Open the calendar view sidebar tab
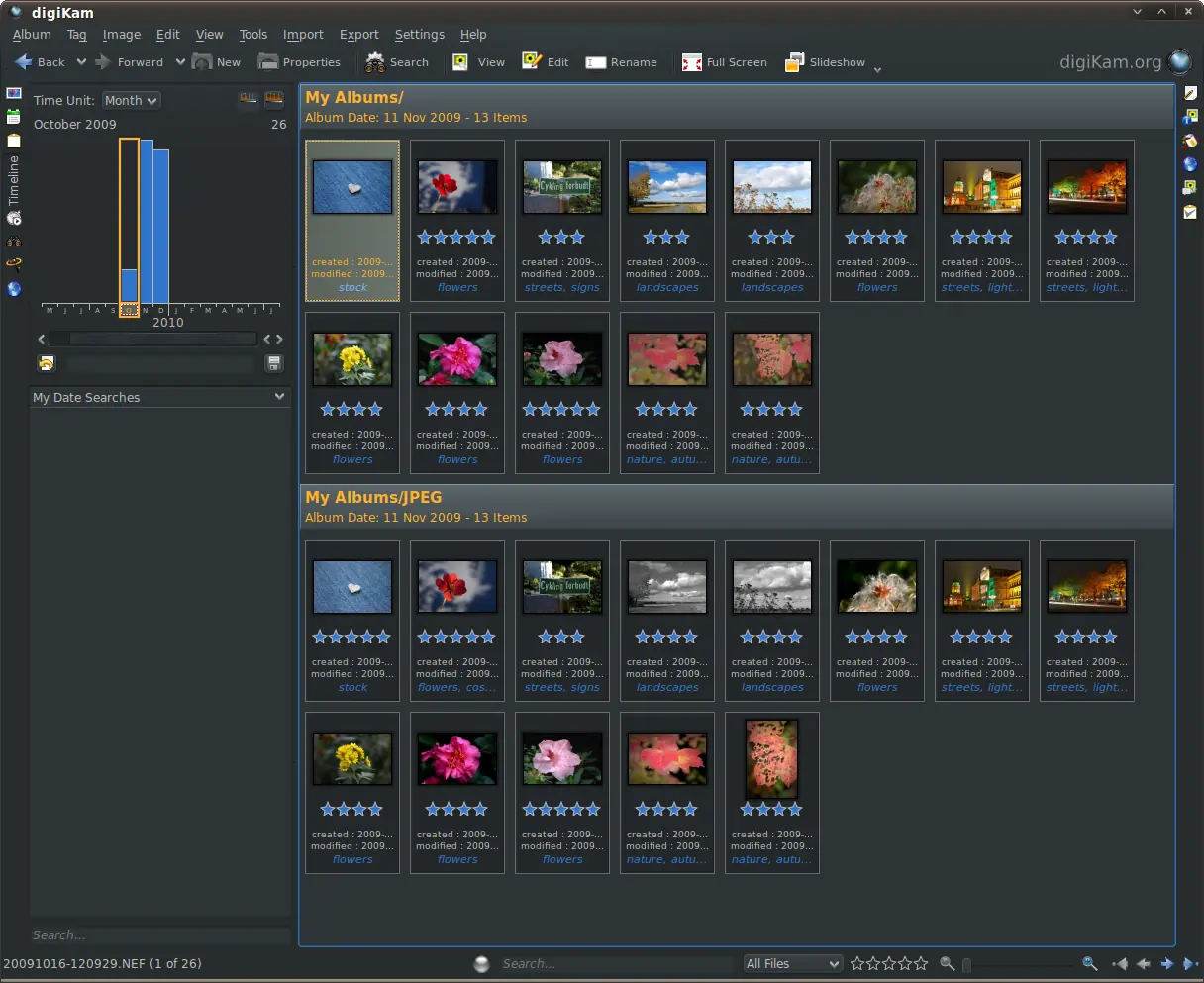This screenshot has height=983, width=1204. pos(14,117)
